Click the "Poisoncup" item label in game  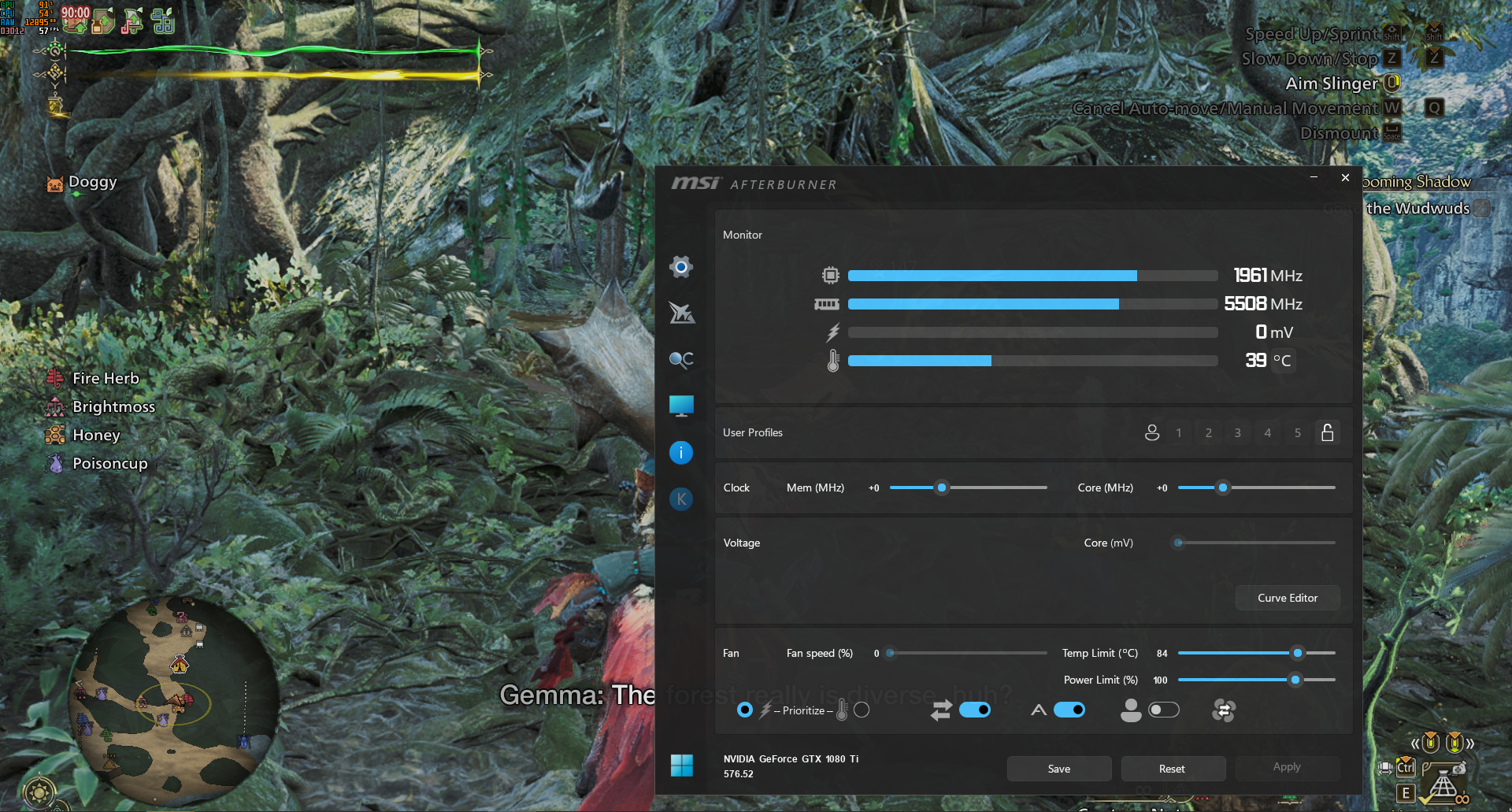point(110,464)
